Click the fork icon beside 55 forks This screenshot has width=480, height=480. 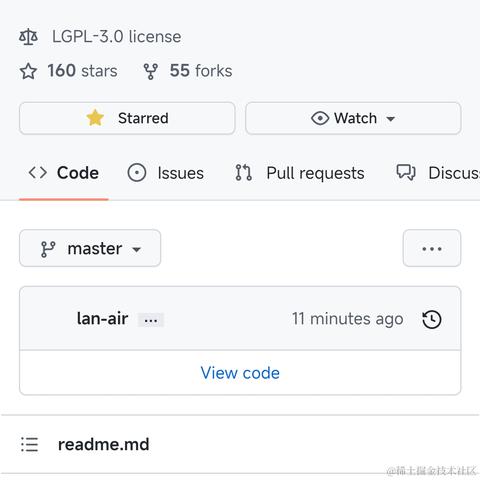coord(151,71)
